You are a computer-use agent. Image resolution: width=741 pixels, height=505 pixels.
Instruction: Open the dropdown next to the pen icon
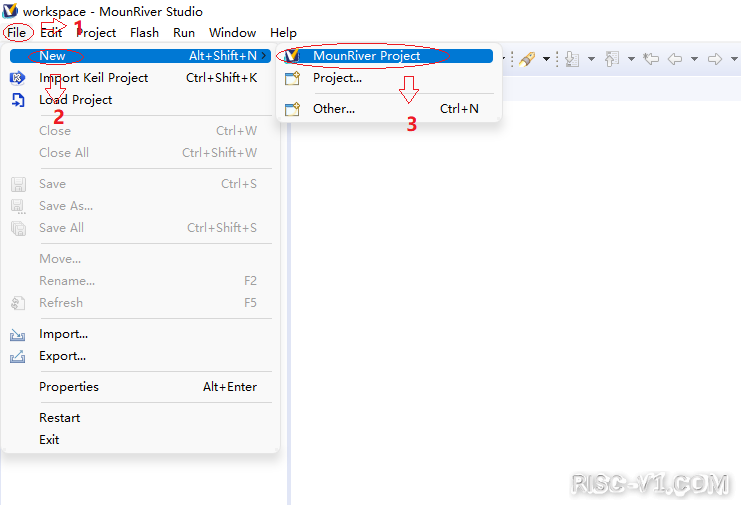click(x=546, y=59)
